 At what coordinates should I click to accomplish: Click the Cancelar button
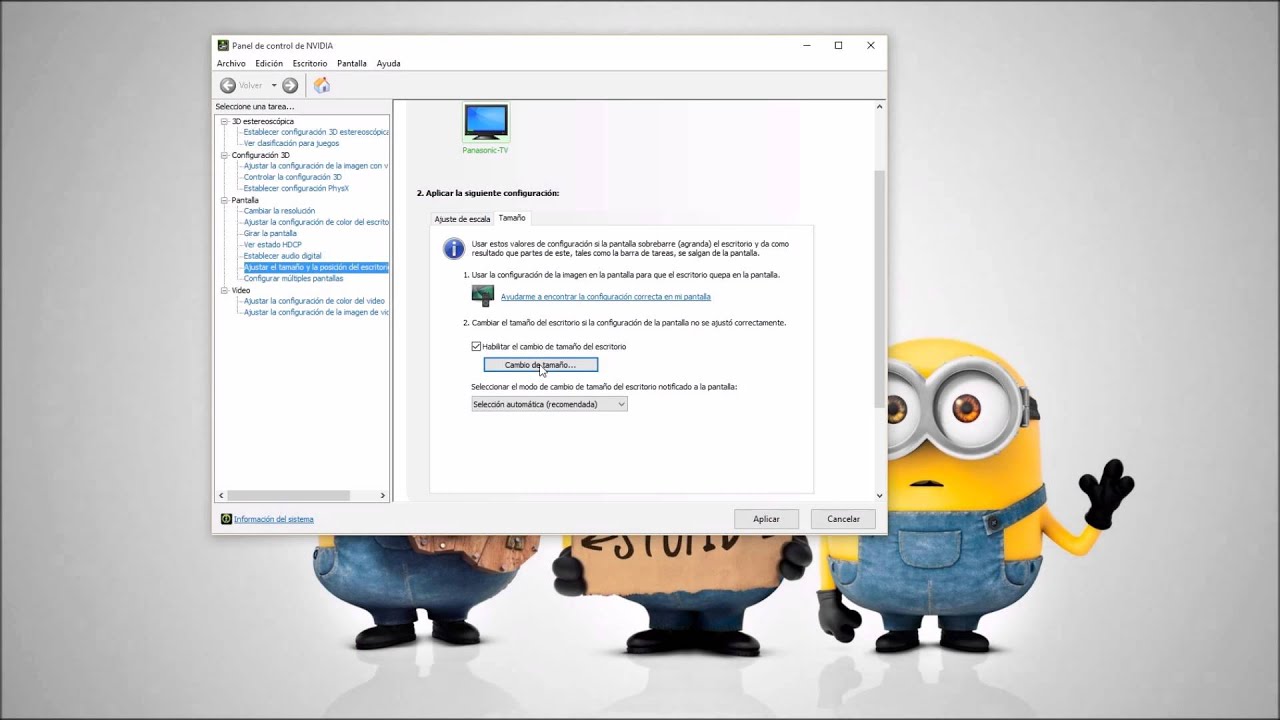click(x=843, y=519)
